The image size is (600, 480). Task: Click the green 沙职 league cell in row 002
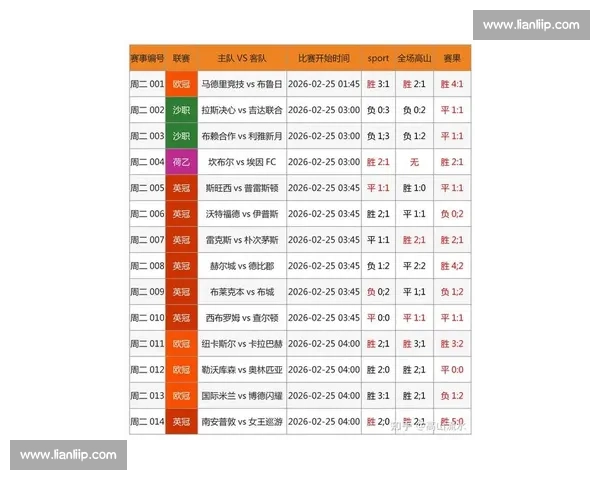pos(181,110)
